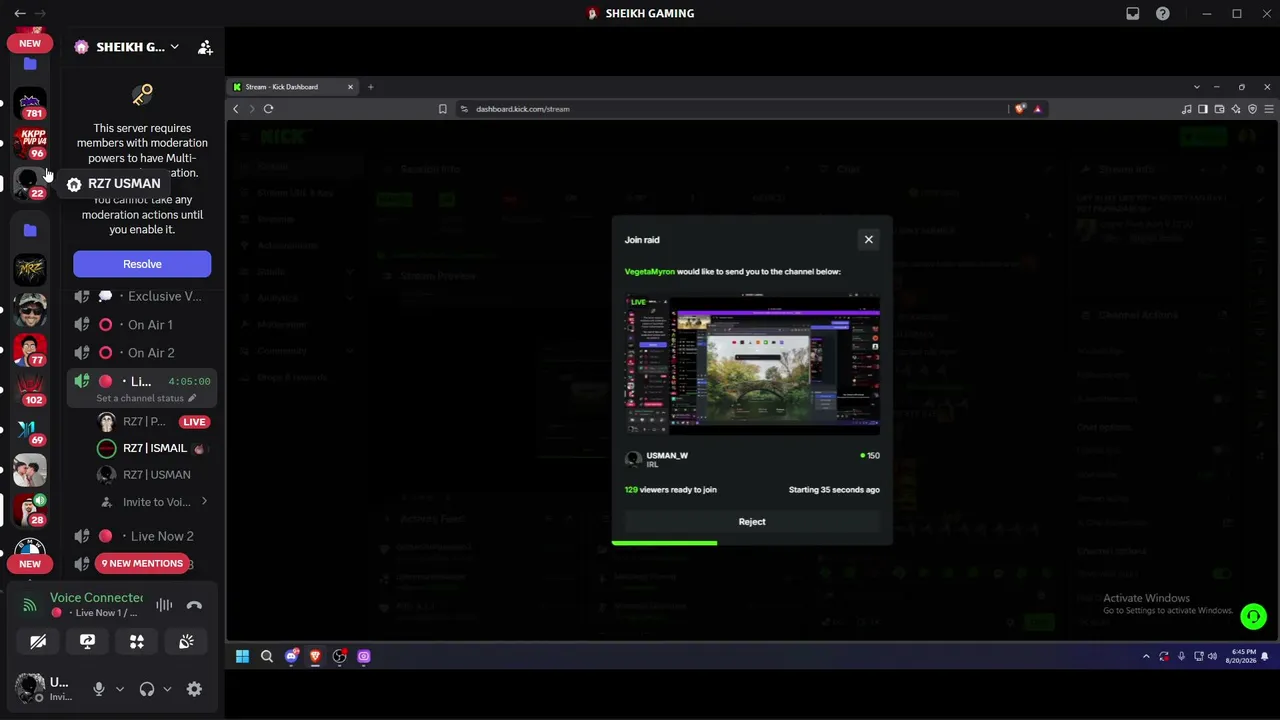Join the On Air 2 voice channel
The image size is (1280, 720).
pos(140,353)
